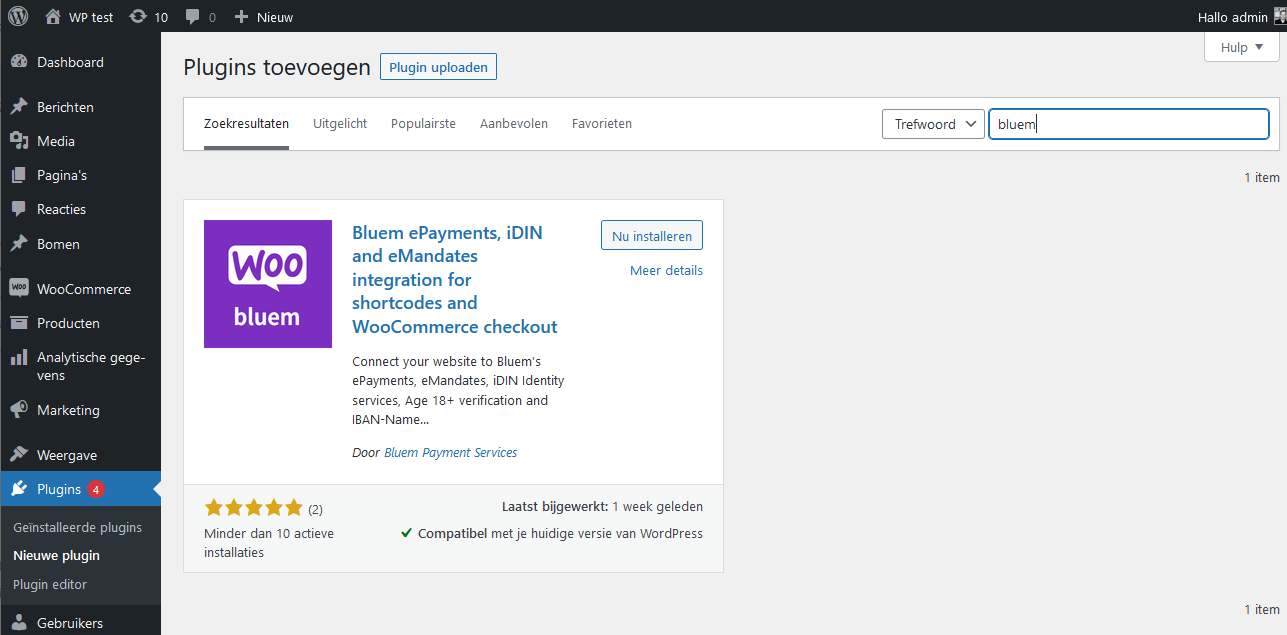This screenshot has height=635, width=1287.
Task: Switch to the Populairste tab
Action: (423, 123)
